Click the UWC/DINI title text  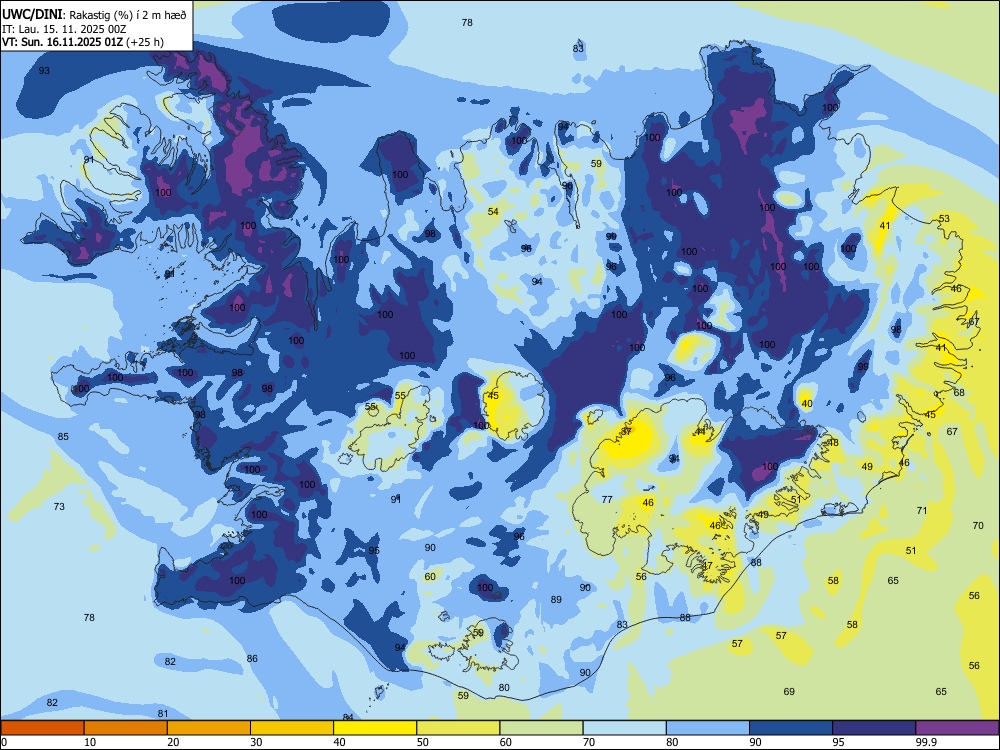(x=32, y=14)
